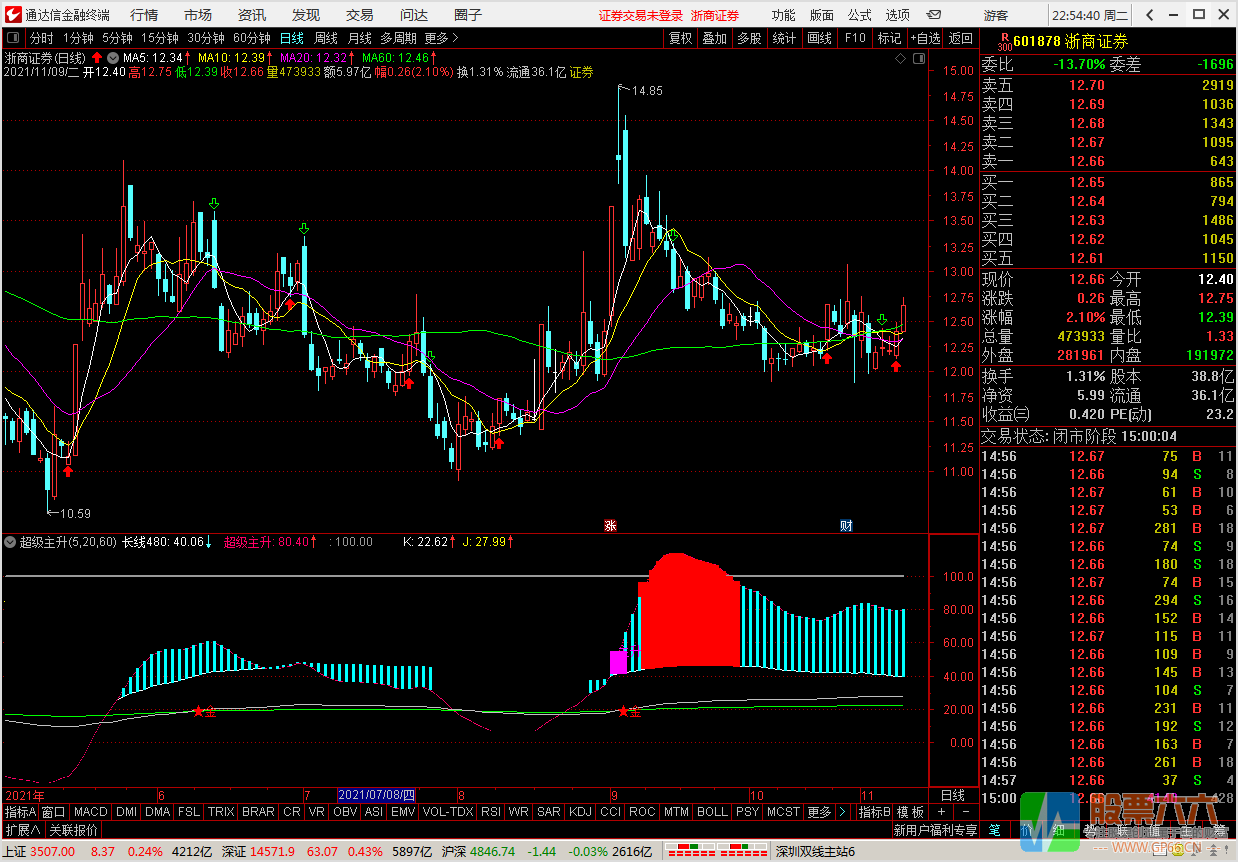Click red buy arrow near 10.59 low

click(x=67, y=471)
